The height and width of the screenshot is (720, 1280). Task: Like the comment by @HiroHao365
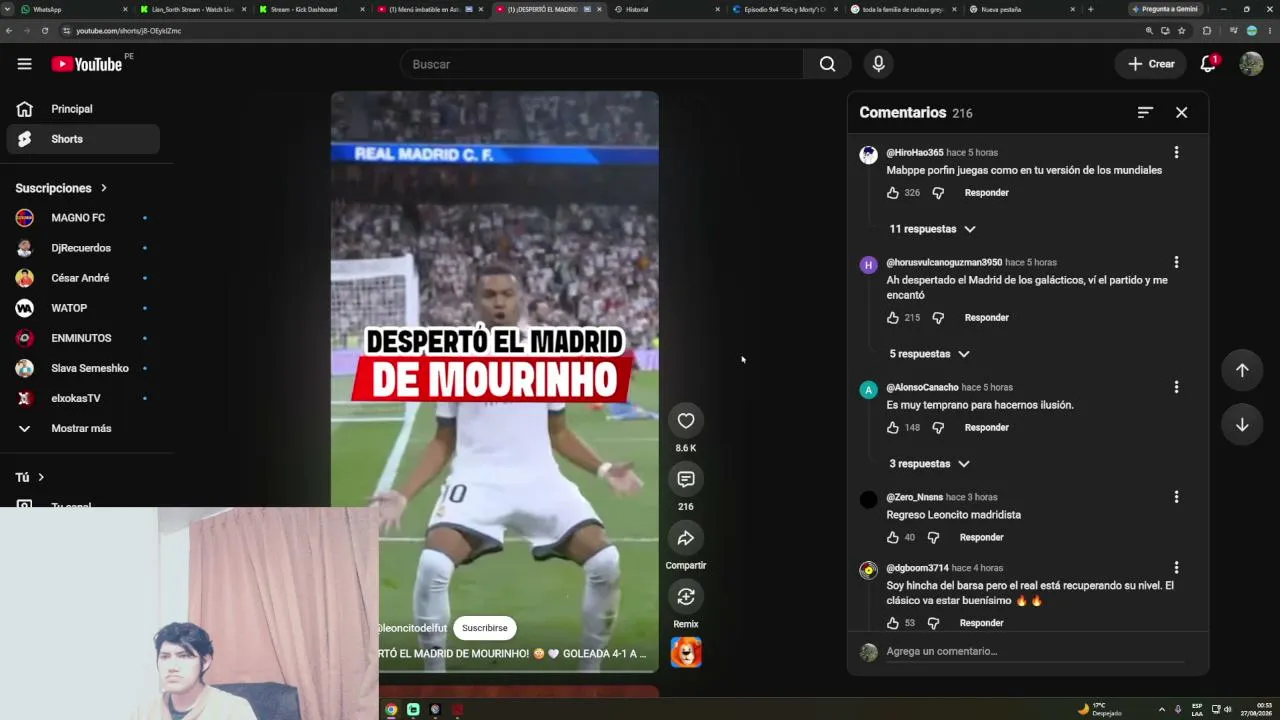(x=893, y=193)
